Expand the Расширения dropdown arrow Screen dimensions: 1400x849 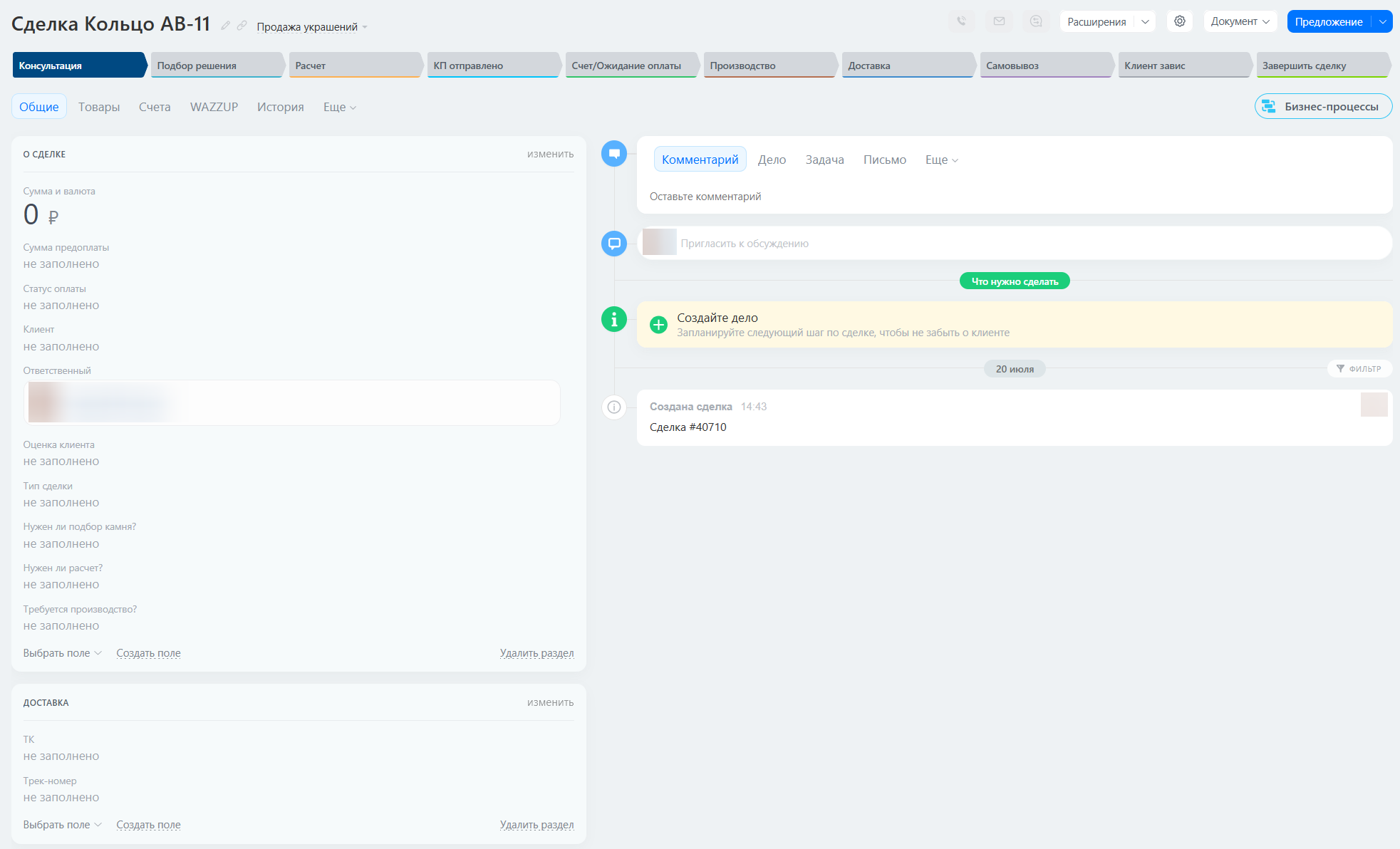coord(1145,21)
